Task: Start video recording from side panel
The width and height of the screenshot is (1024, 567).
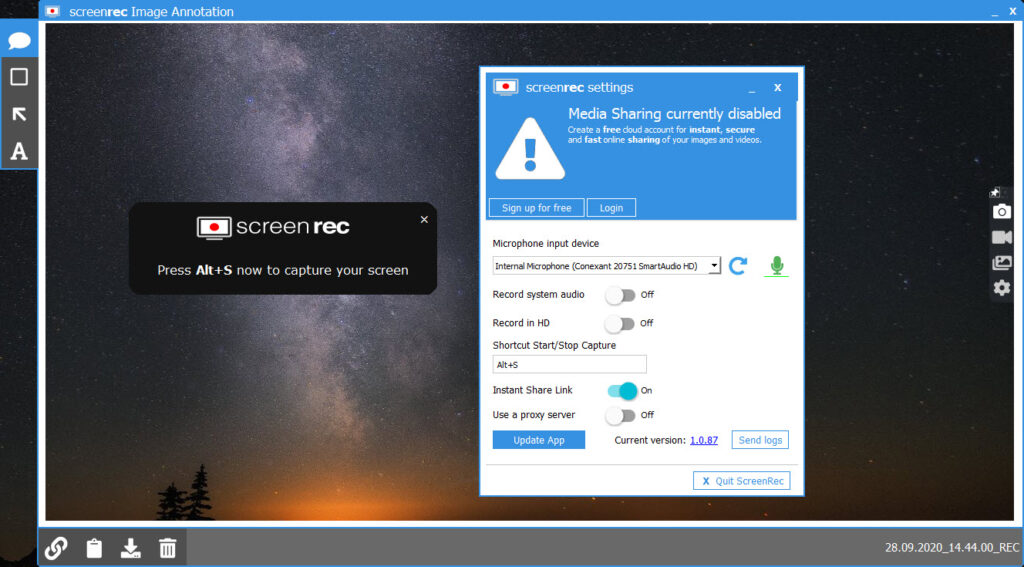Action: point(1002,237)
